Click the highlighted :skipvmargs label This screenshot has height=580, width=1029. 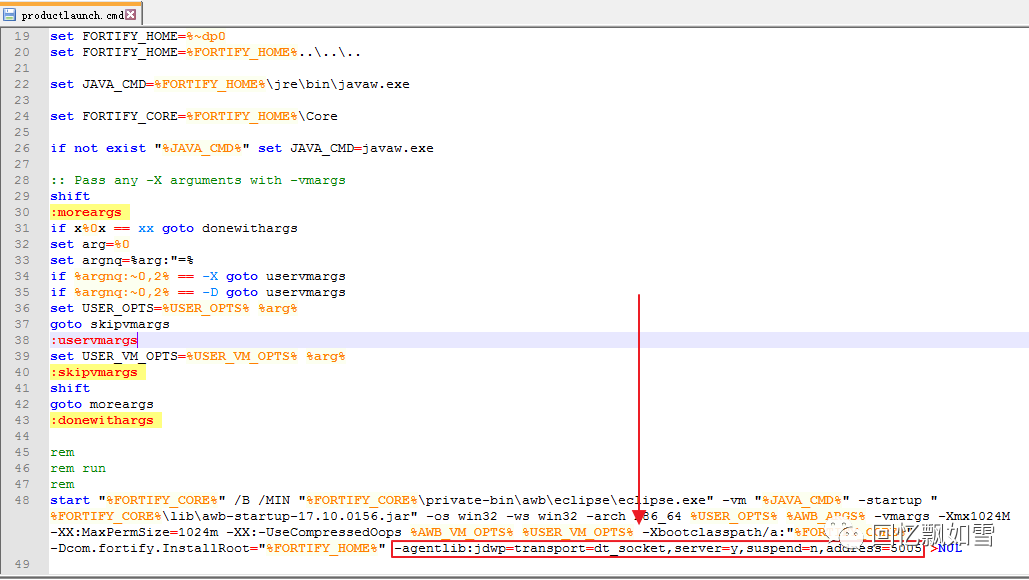tap(94, 372)
